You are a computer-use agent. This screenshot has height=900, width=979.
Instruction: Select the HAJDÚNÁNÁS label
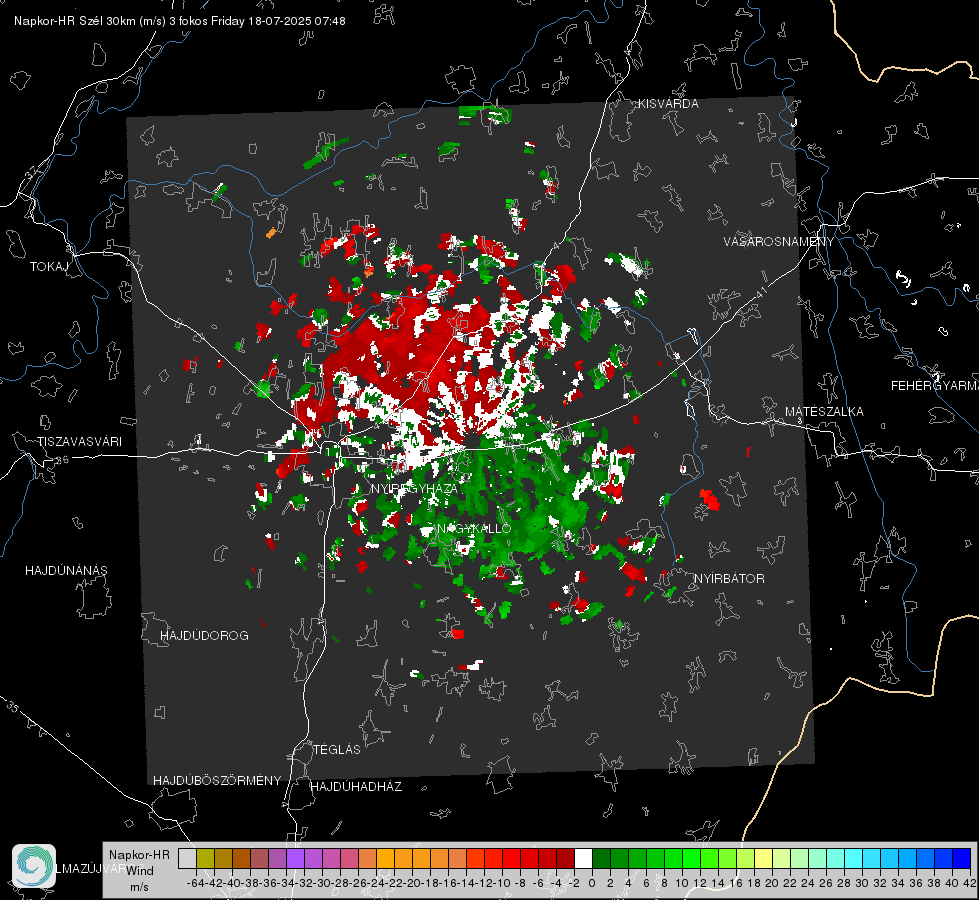click(66, 571)
